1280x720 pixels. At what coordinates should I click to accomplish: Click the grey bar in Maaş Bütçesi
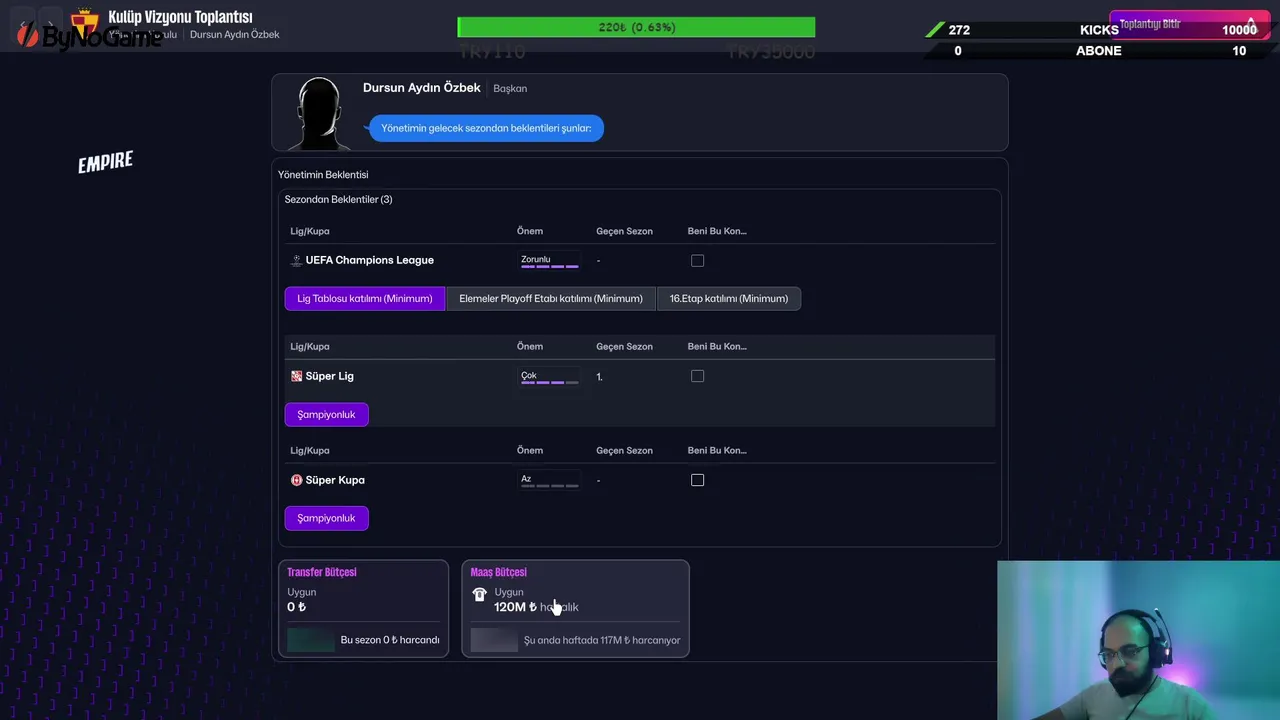tap(494, 640)
